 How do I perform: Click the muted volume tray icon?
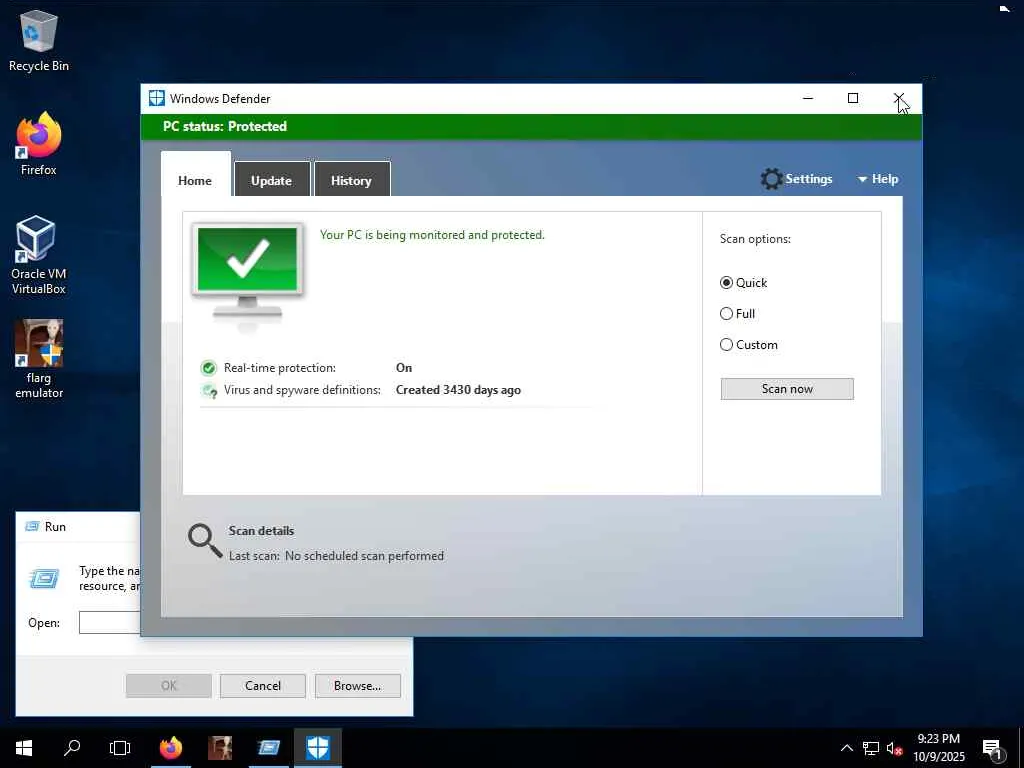(895, 748)
